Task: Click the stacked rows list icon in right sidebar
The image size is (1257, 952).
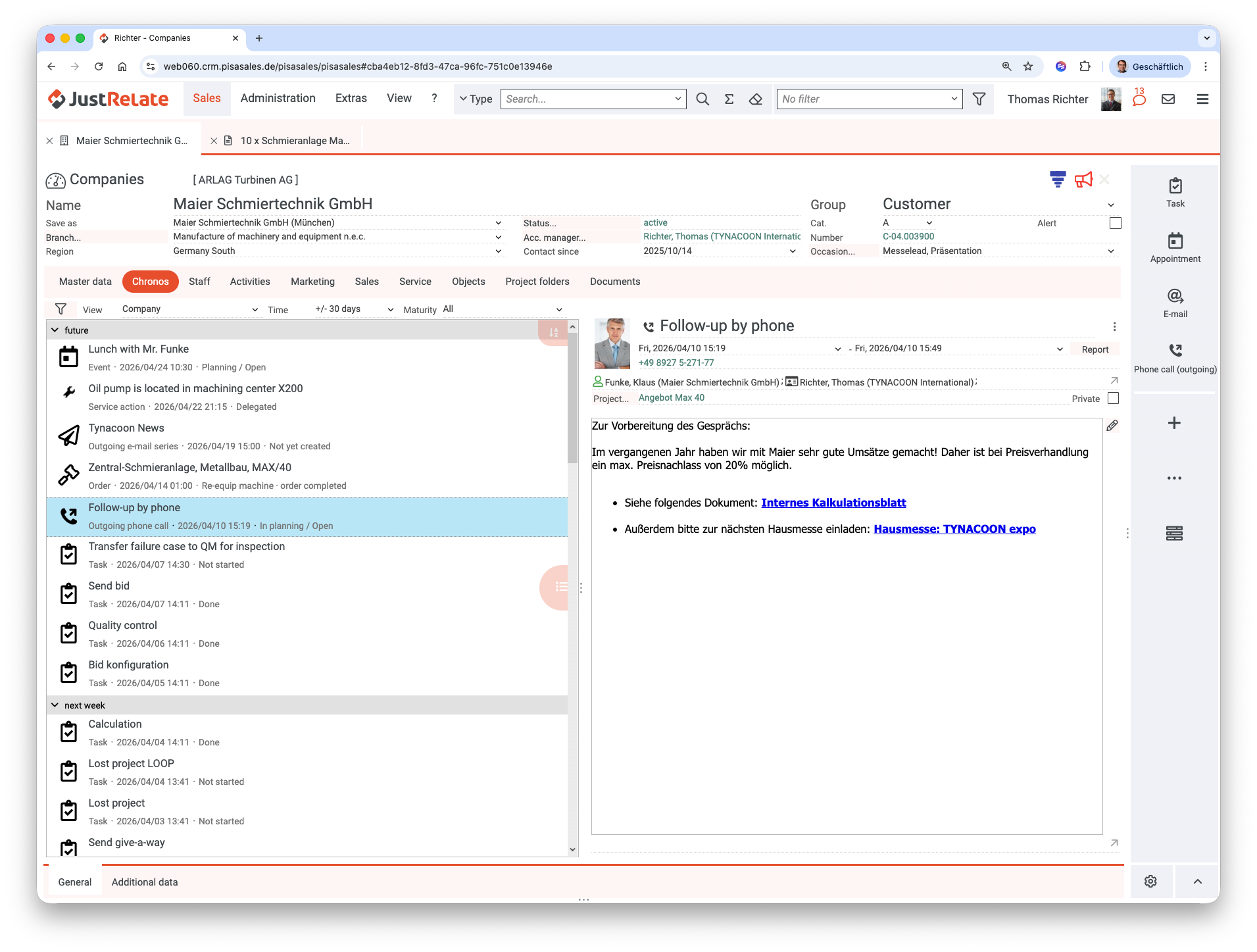Action: [x=1174, y=534]
